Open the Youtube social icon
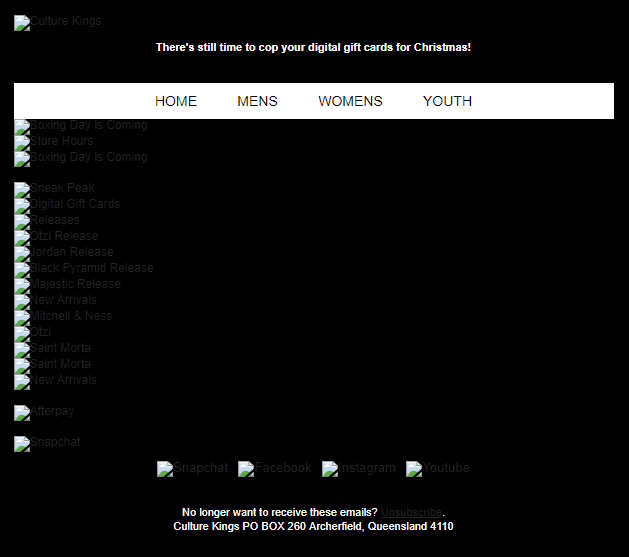 [437, 468]
